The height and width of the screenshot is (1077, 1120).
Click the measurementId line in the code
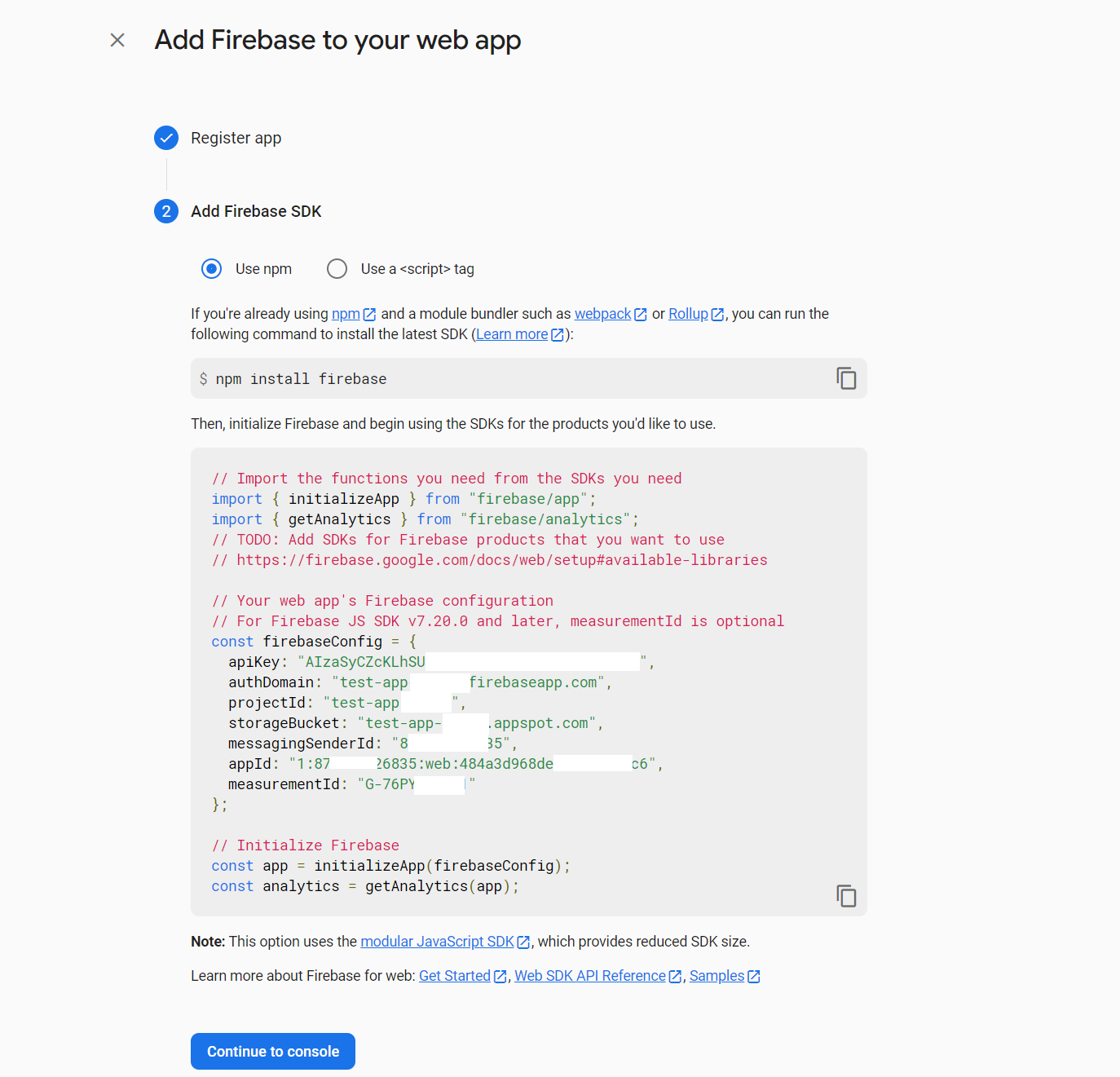coord(351,784)
